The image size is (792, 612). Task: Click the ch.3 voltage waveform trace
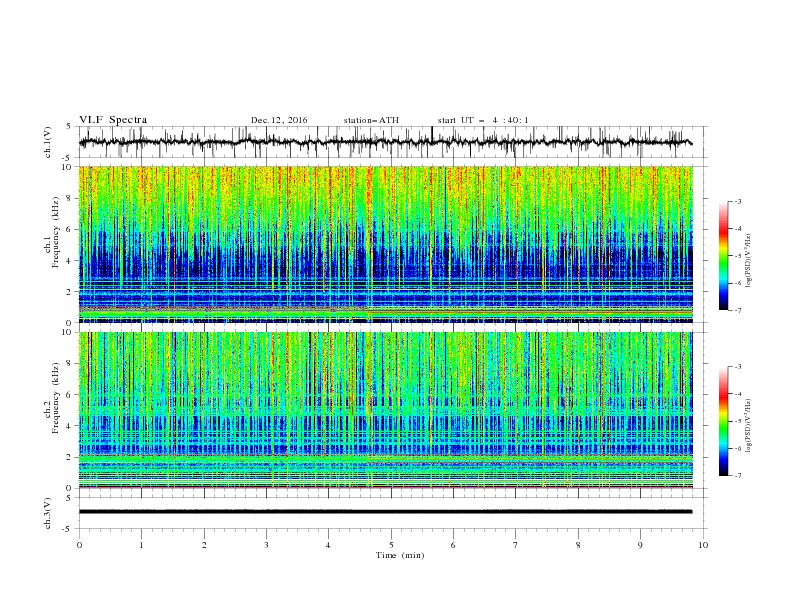[385, 512]
